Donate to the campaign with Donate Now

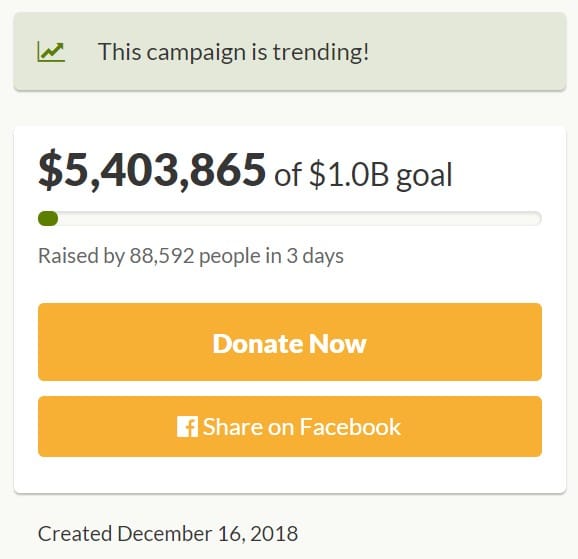click(290, 342)
